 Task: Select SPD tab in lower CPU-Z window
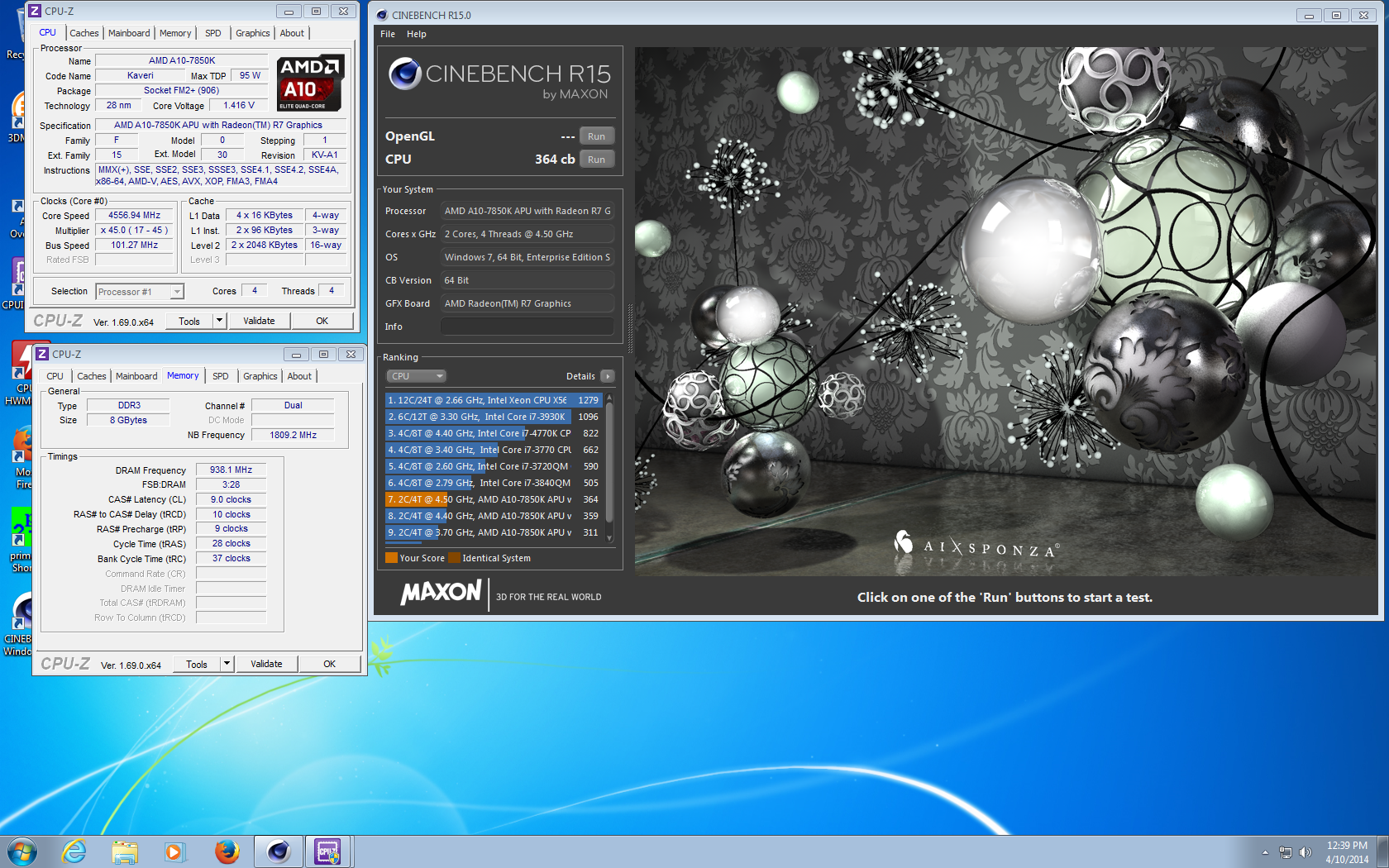tap(221, 376)
